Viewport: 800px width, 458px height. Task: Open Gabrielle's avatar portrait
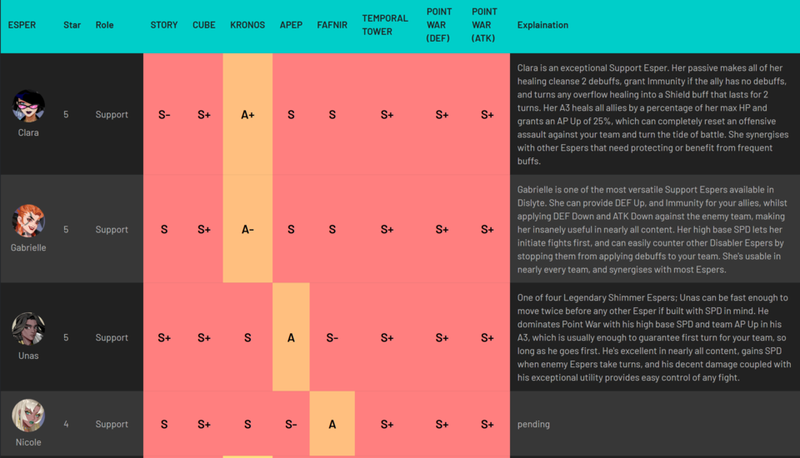pos(29,221)
